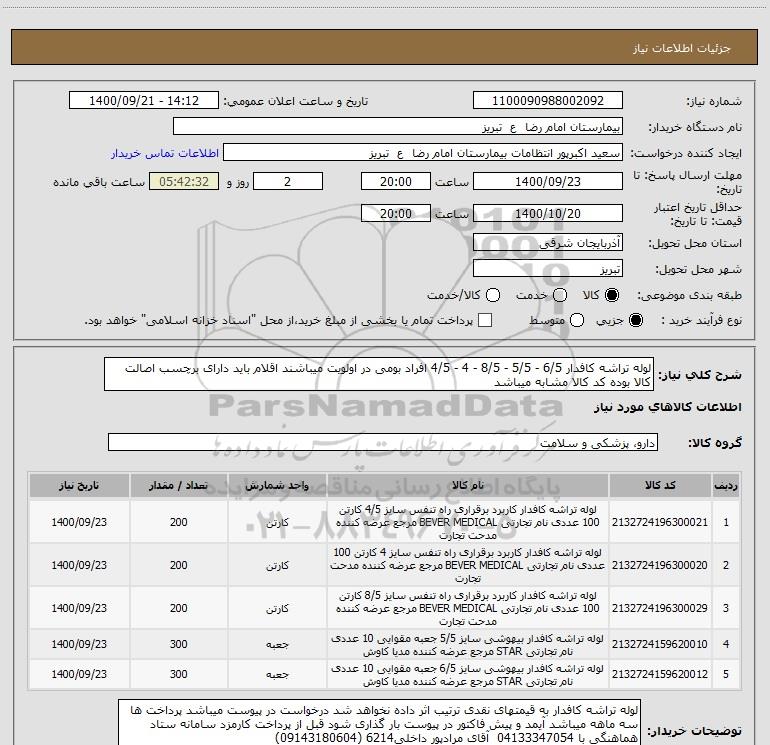Click product code 2132724196300021
Image resolution: width=770 pixels, height=745 pixels.
[x=660, y=522]
